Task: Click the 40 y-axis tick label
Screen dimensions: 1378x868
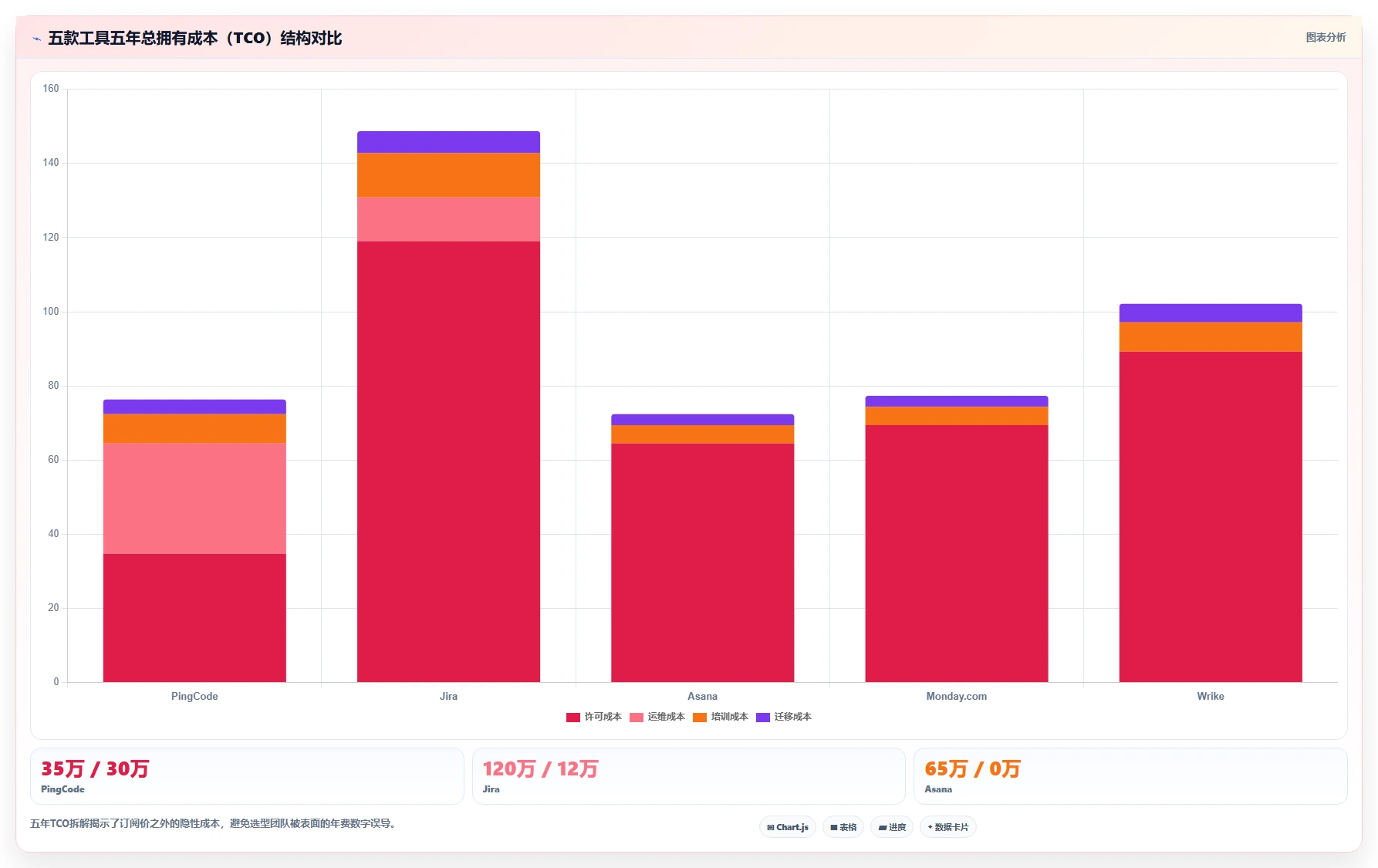Action: [53, 534]
